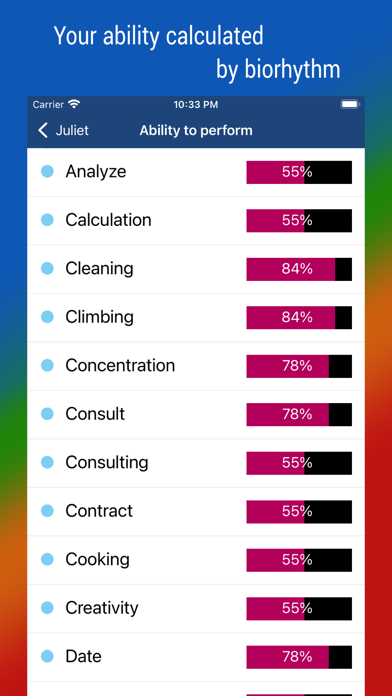Screen dimensions: 392x696
Task: Choose the Creativity entry
Action: point(196,609)
